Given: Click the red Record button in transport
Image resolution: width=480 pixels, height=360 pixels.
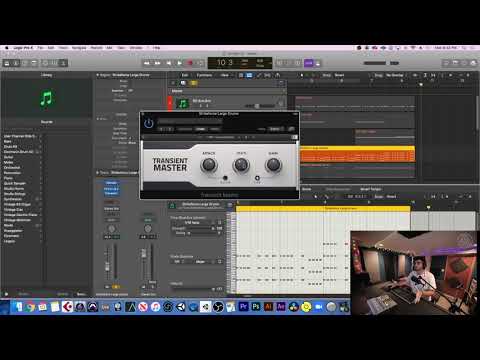Looking at the screenshot, I should pos(190,63).
